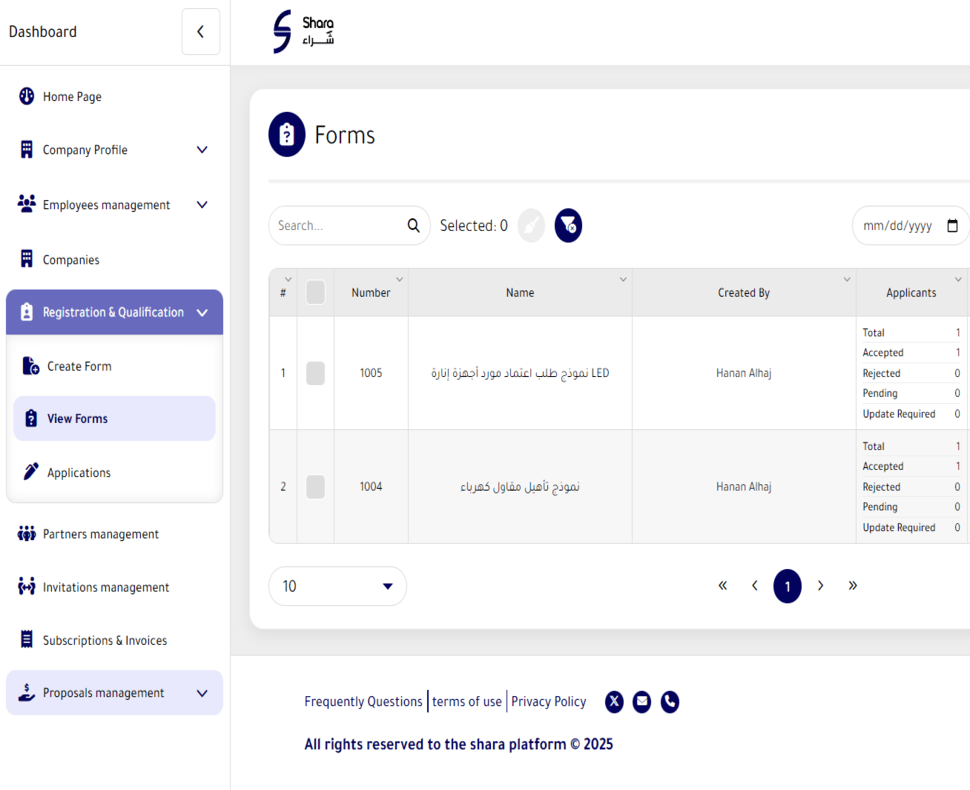This screenshot has height=790, width=970.
Task: Expand the Employees management chevron
Action: click(x=202, y=205)
